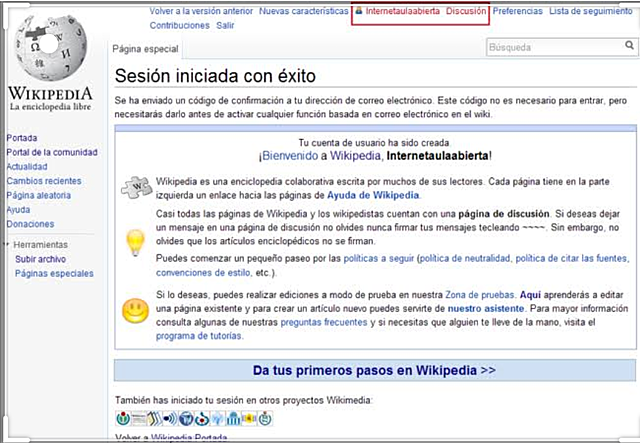Open the blue swirl with red dot icon
The width and height of the screenshot is (640, 443).
point(202,419)
